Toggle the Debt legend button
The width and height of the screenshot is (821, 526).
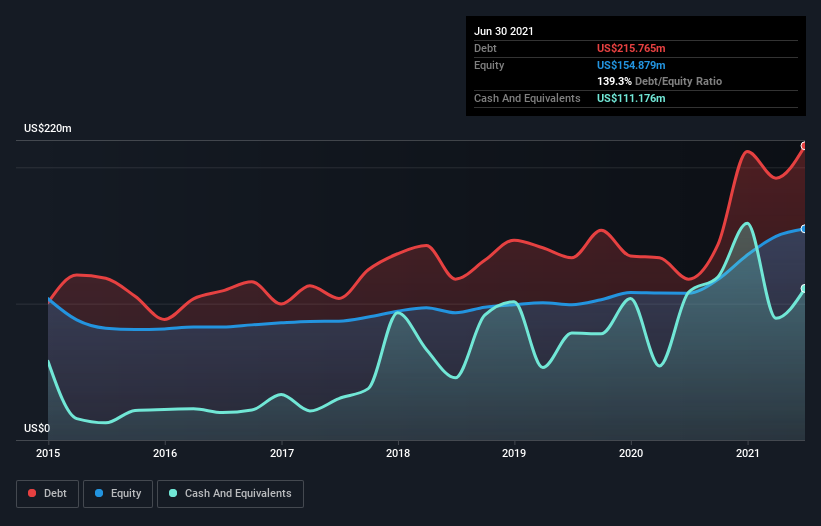47,494
